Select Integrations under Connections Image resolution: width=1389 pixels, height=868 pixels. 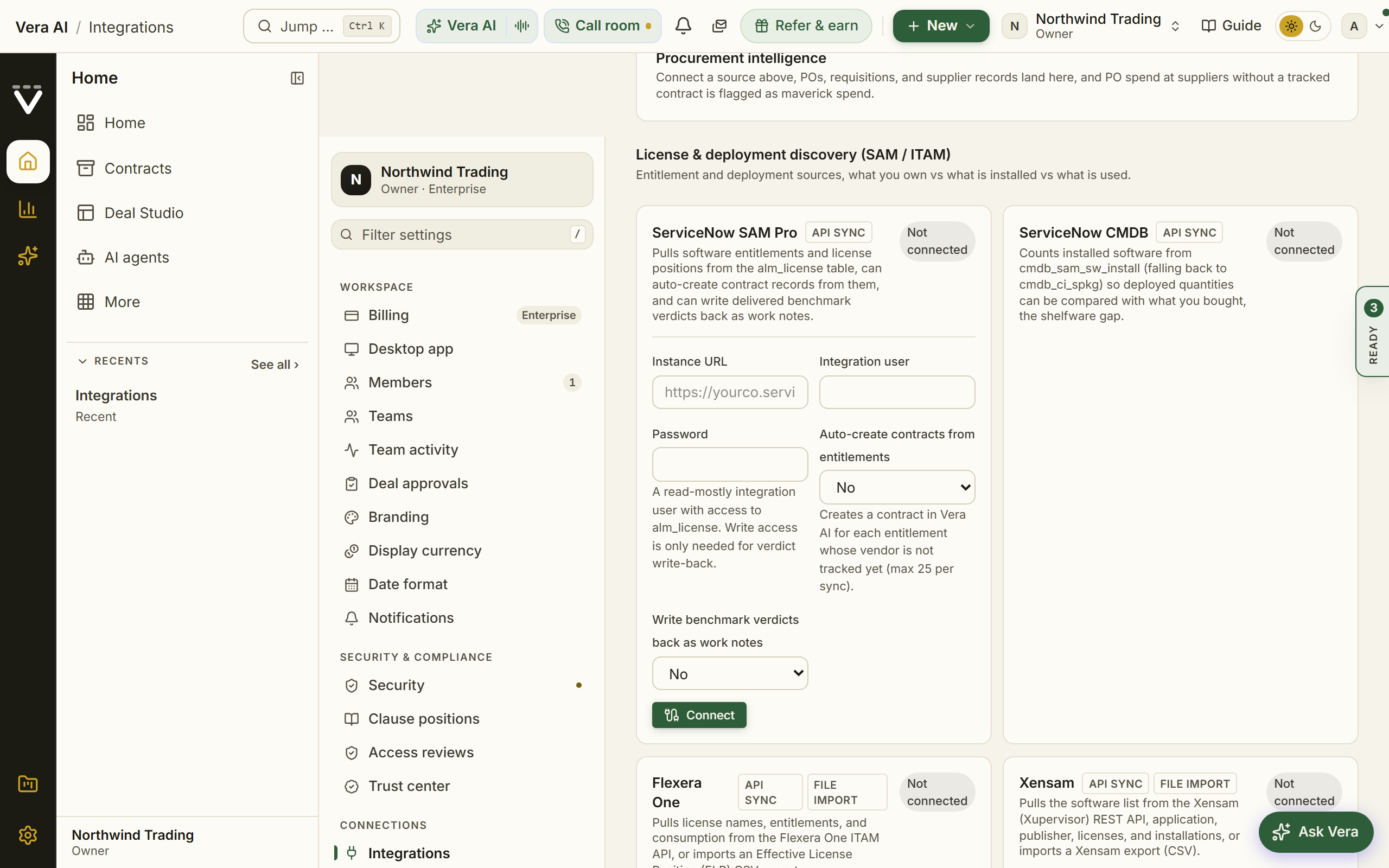(462, 853)
